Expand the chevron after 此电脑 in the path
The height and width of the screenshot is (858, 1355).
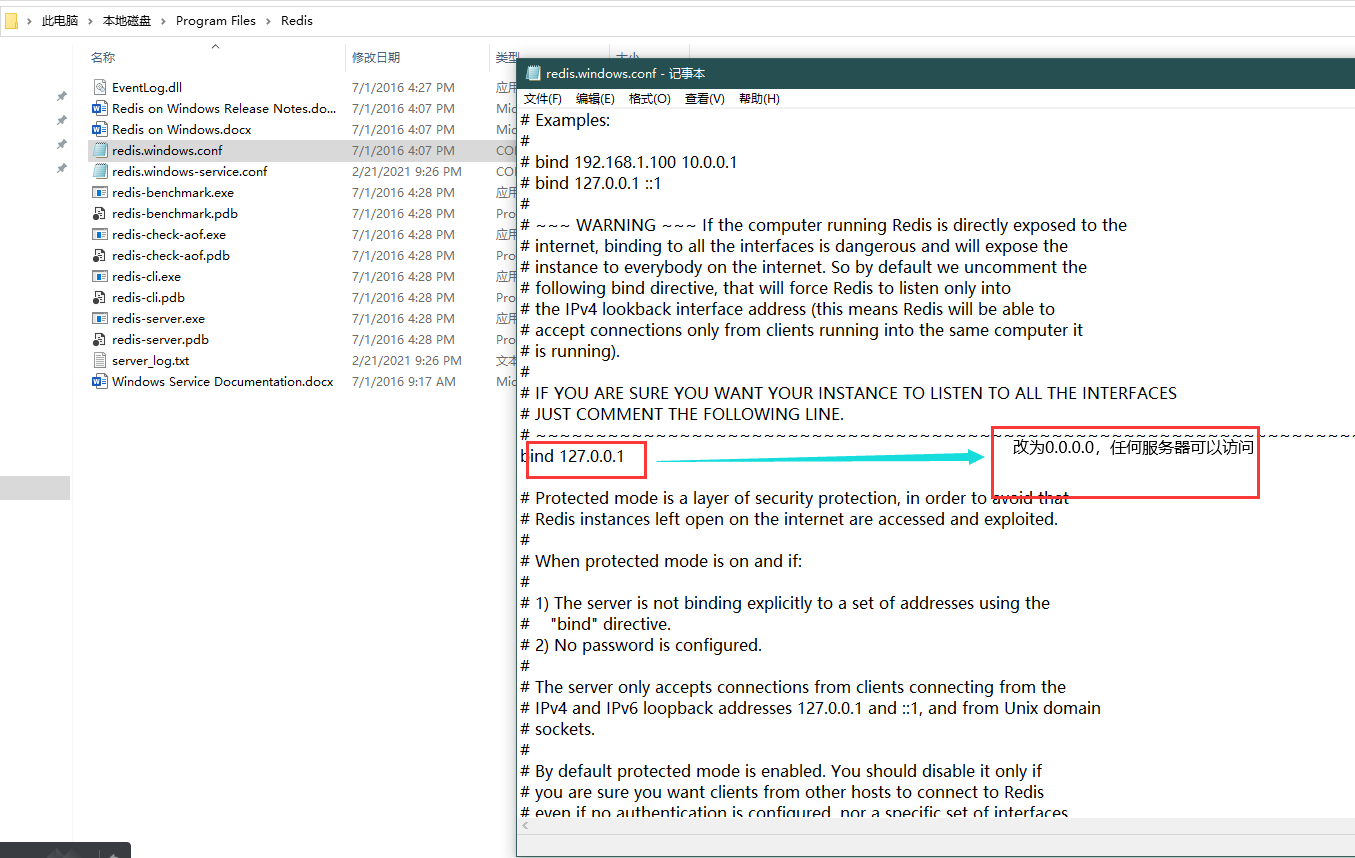pyautogui.click(x=91, y=20)
